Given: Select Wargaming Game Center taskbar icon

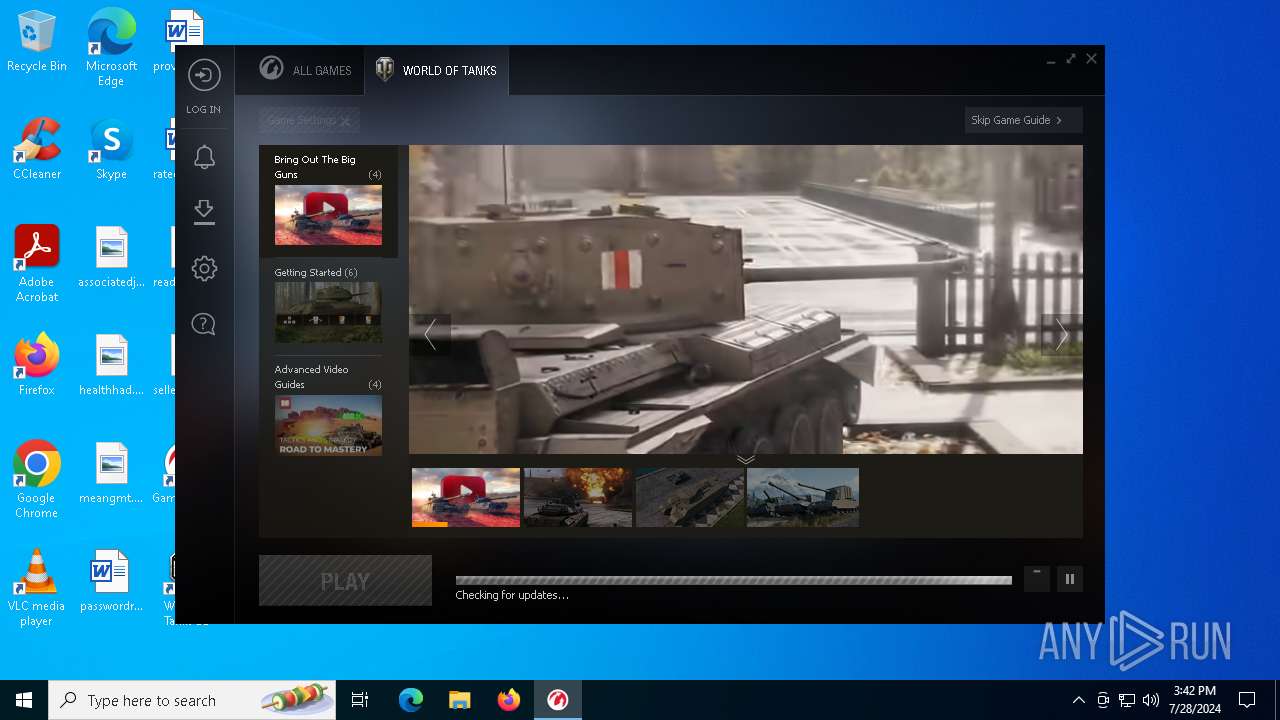Looking at the screenshot, I should pos(557,700).
